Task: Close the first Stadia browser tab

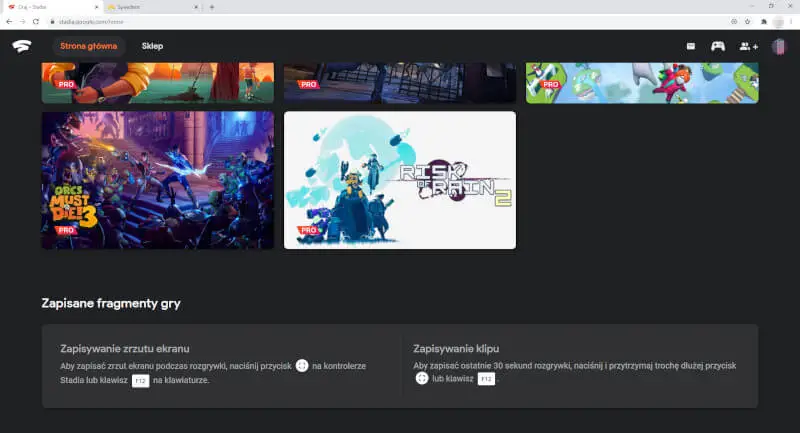Action: click(x=96, y=7)
